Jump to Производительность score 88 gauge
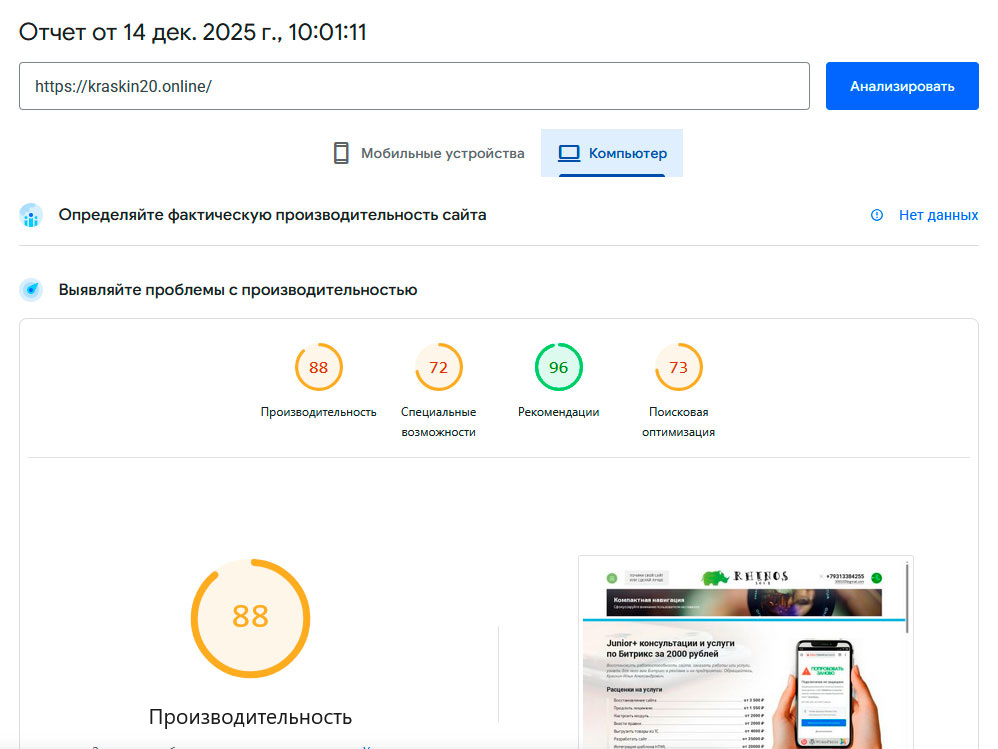The width and height of the screenshot is (998, 749). (x=318, y=367)
